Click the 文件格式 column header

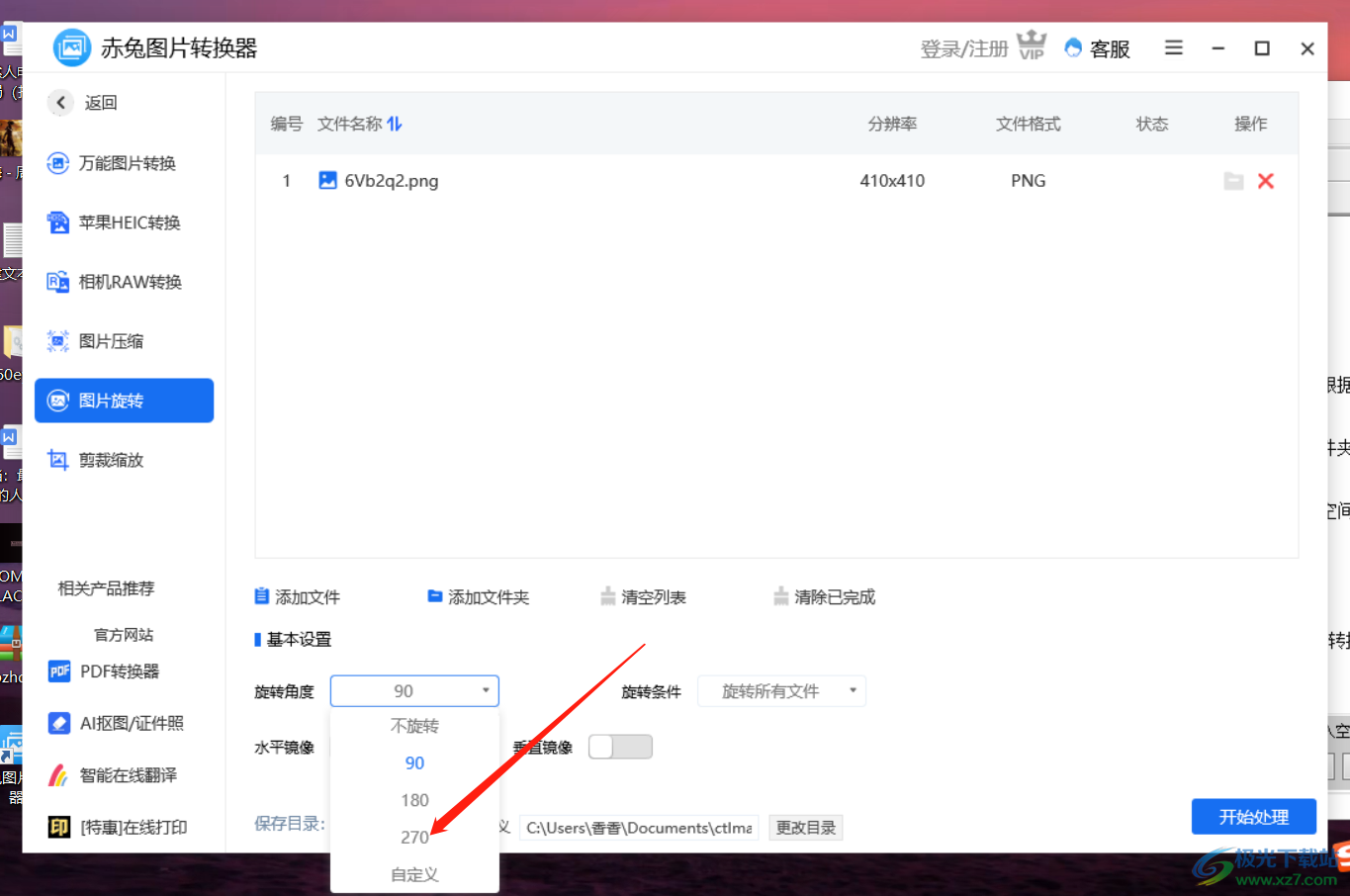(x=1029, y=124)
